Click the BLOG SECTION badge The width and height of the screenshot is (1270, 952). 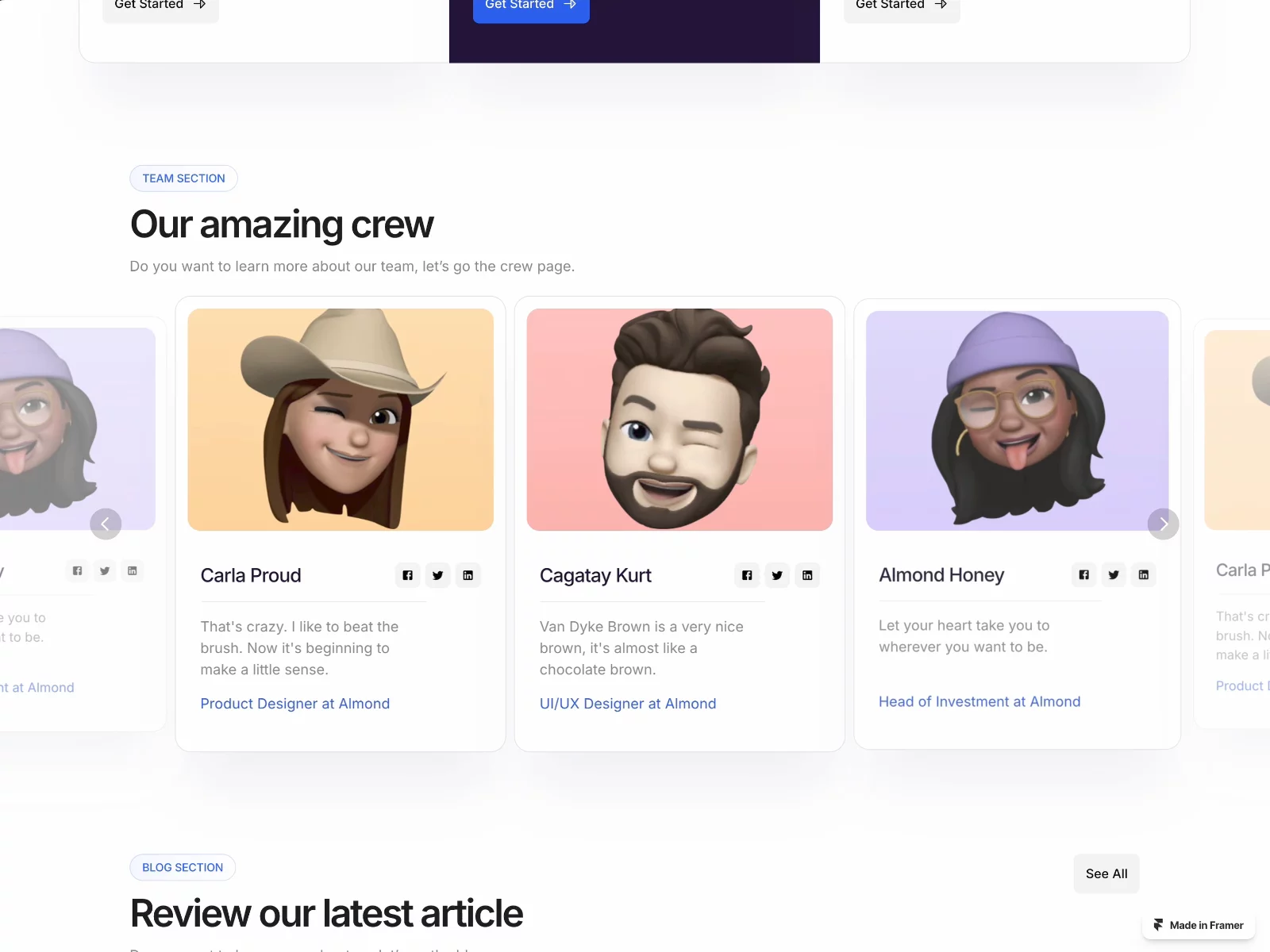coord(183,868)
